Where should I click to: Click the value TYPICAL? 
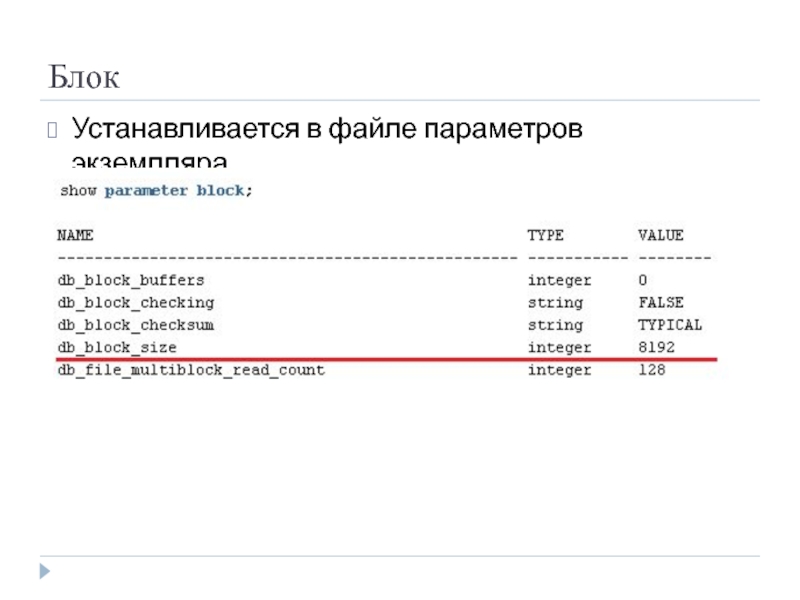[670, 325]
